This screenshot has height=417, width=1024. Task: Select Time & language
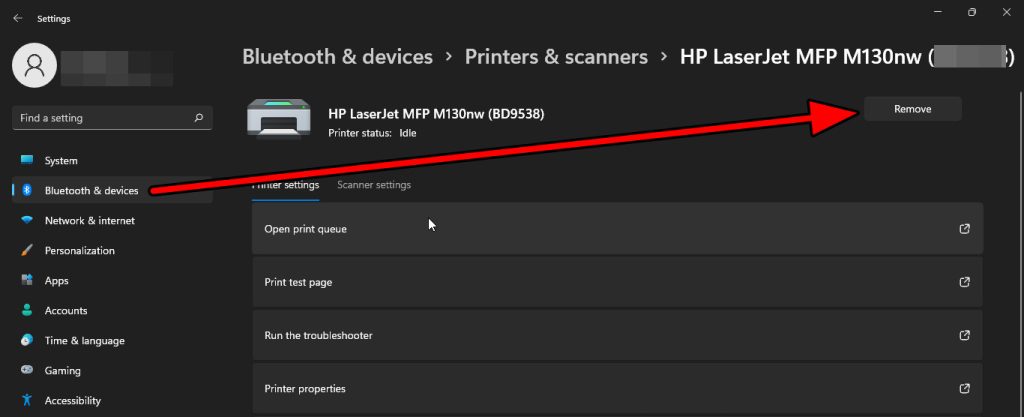click(x=112, y=341)
